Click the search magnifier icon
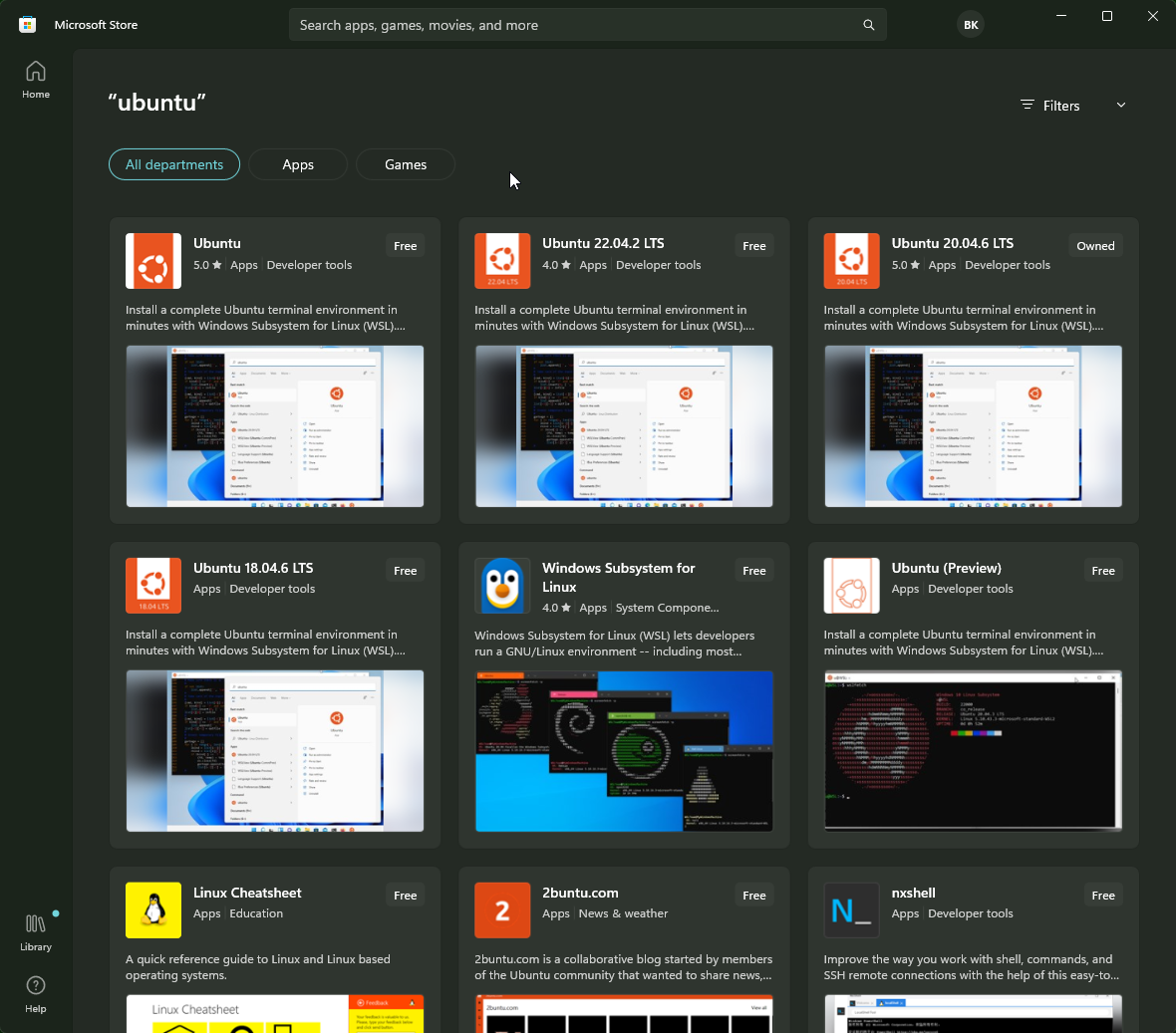Viewport: 1176px width, 1033px height. pos(868,25)
